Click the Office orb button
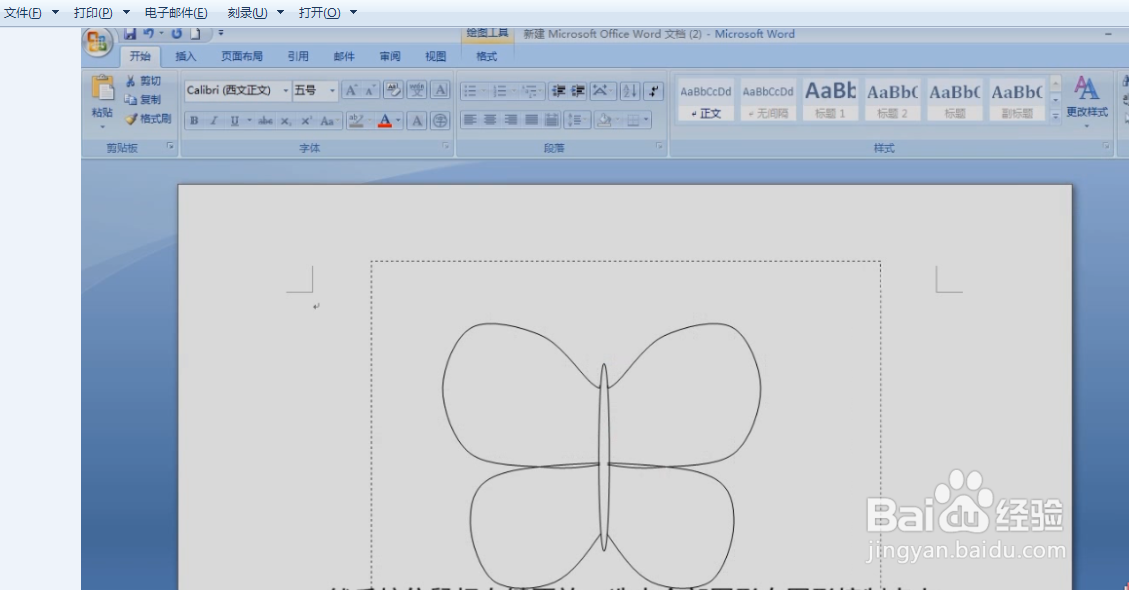 pyautogui.click(x=97, y=43)
